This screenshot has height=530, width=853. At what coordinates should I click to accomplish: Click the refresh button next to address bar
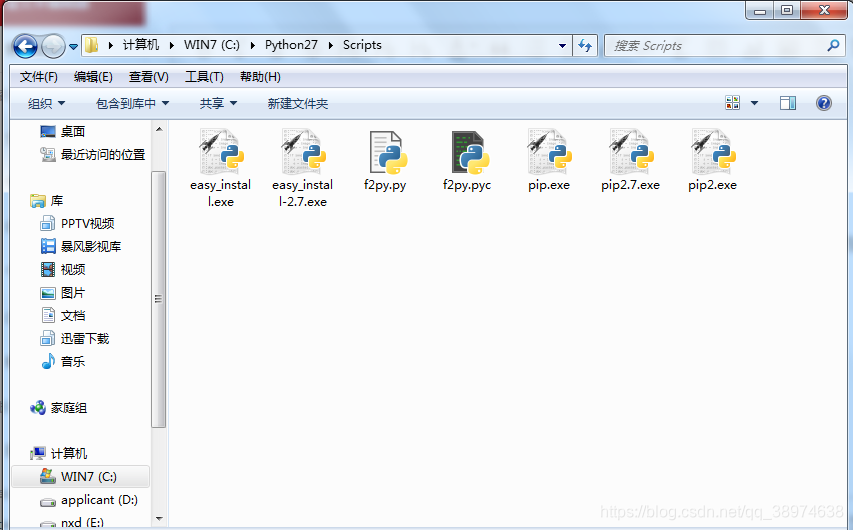(x=585, y=46)
